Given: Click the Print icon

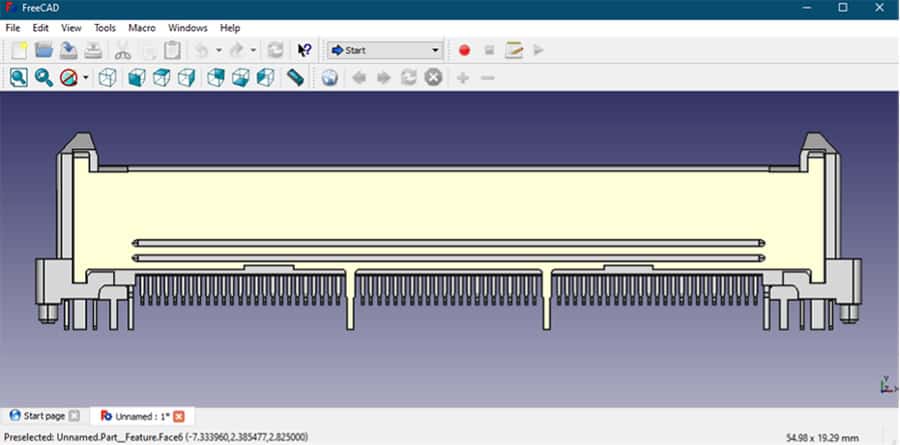Looking at the screenshot, I should point(94,51).
